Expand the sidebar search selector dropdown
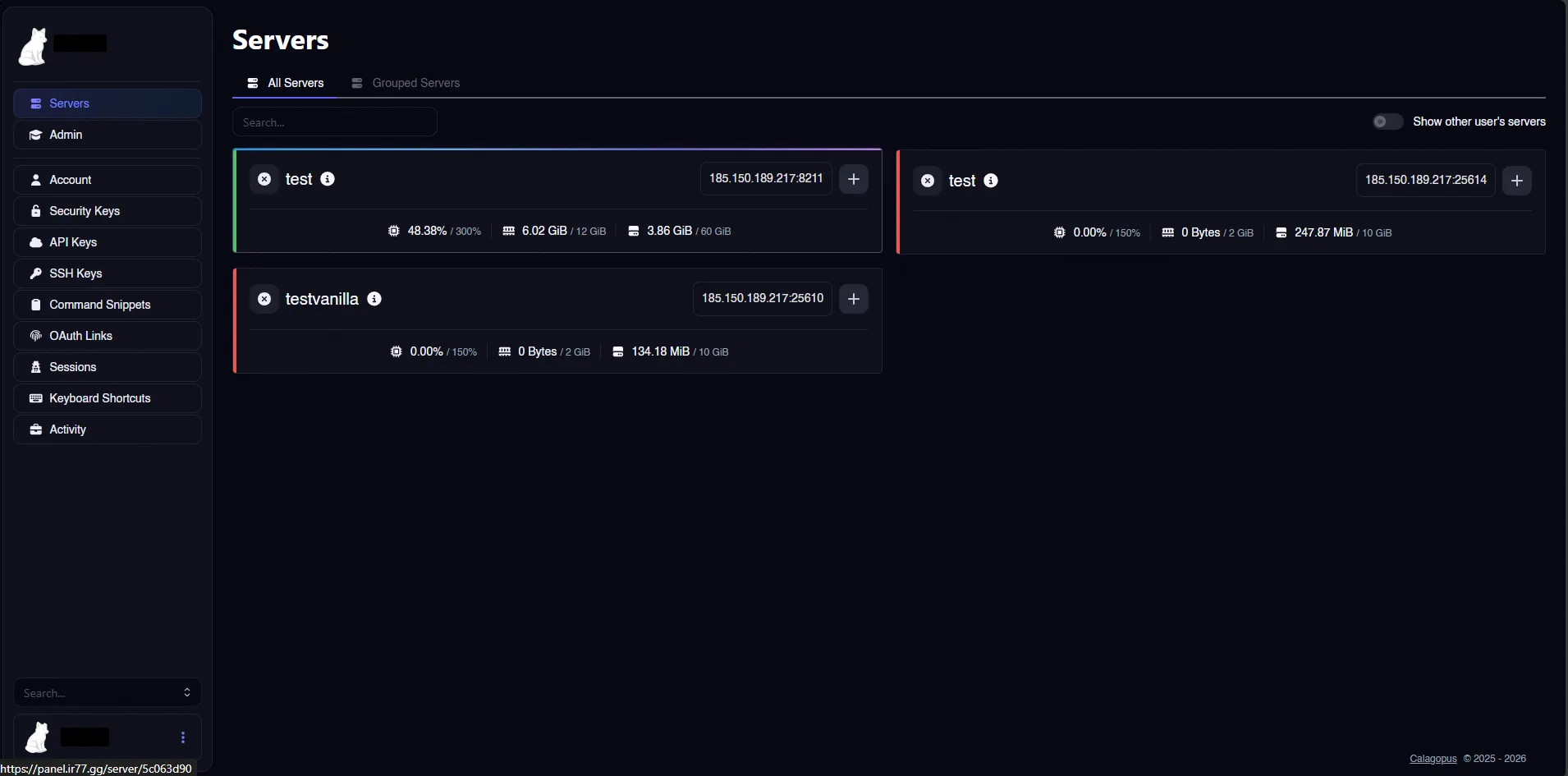Screen dimensions: 1568x776 [x=186, y=693]
